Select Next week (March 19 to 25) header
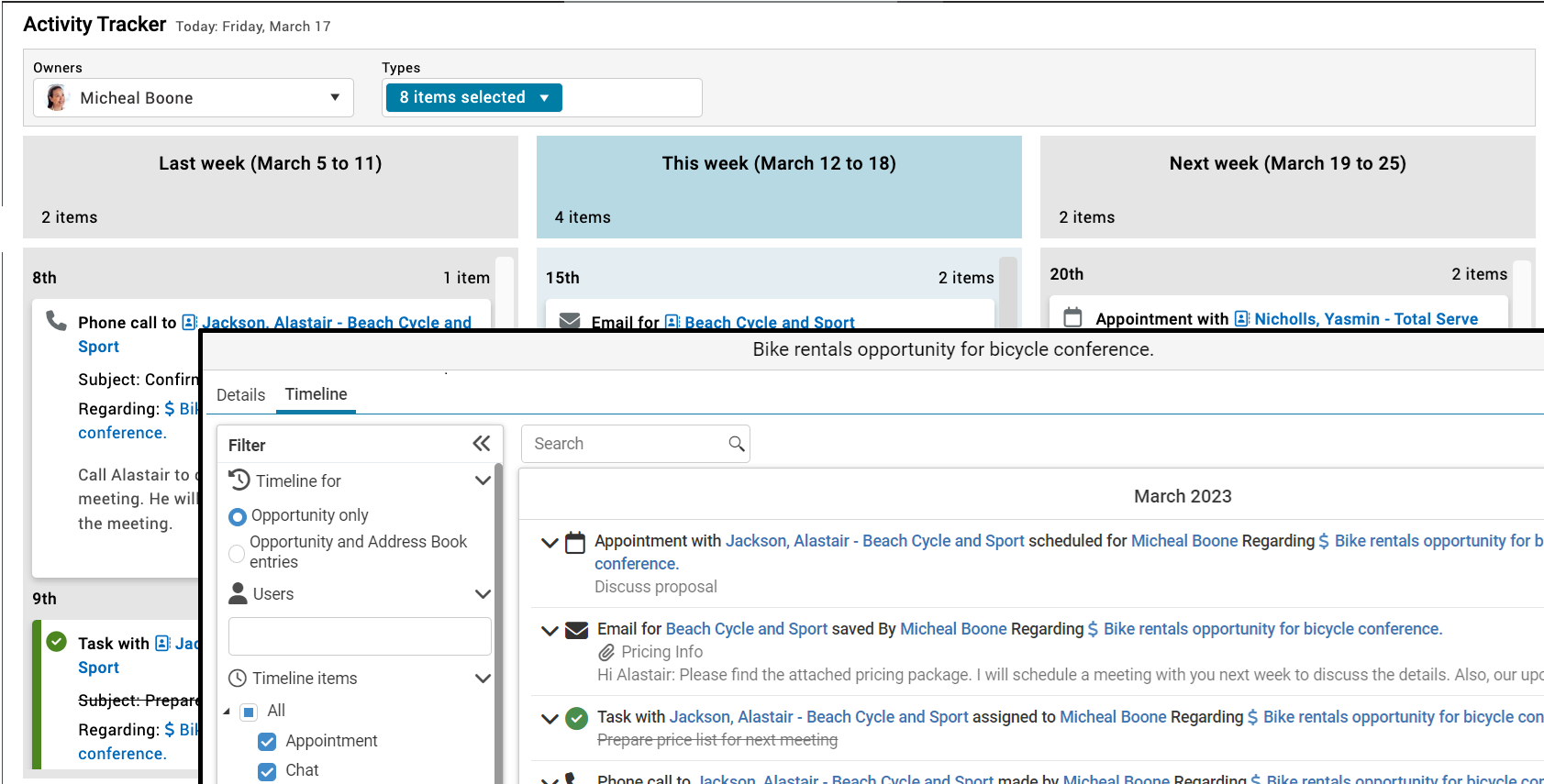Viewport: 1544px width, 784px height. pyautogui.click(x=1288, y=187)
